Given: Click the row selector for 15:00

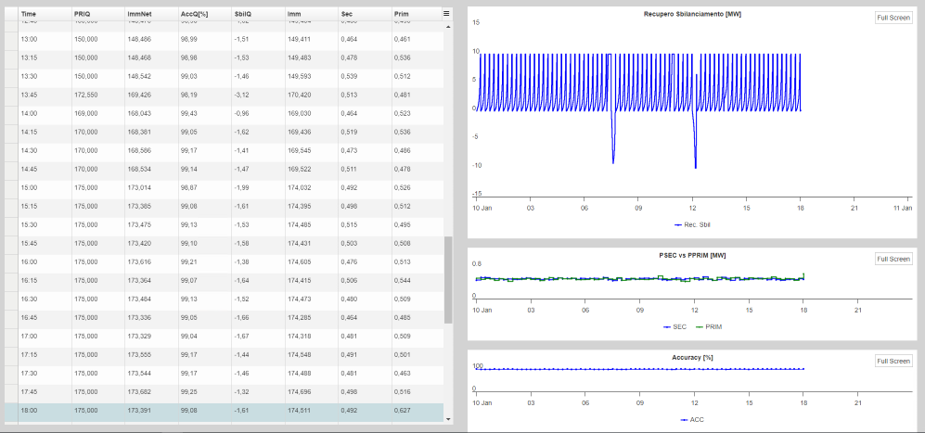Looking at the screenshot, I should point(9,187).
